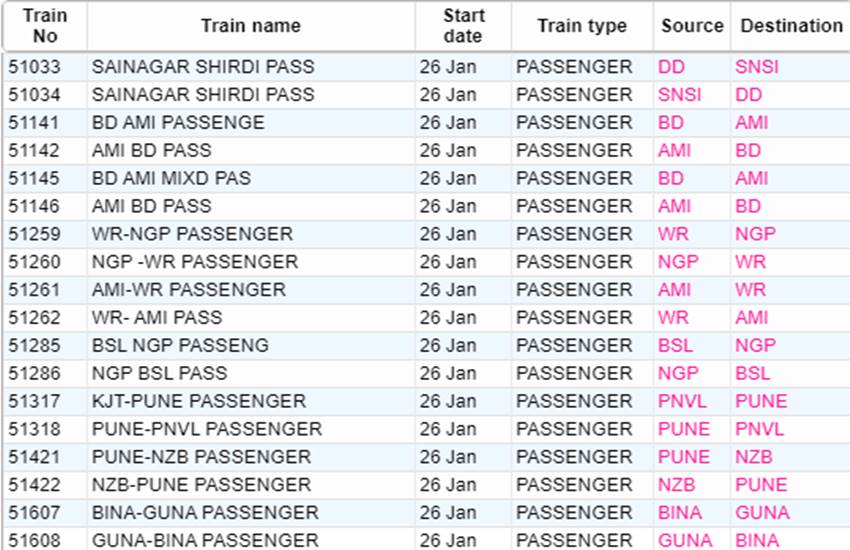Select source link BSL for train 51285
The height and width of the screenshot is (550, 850).
click(x=675, y=345)
